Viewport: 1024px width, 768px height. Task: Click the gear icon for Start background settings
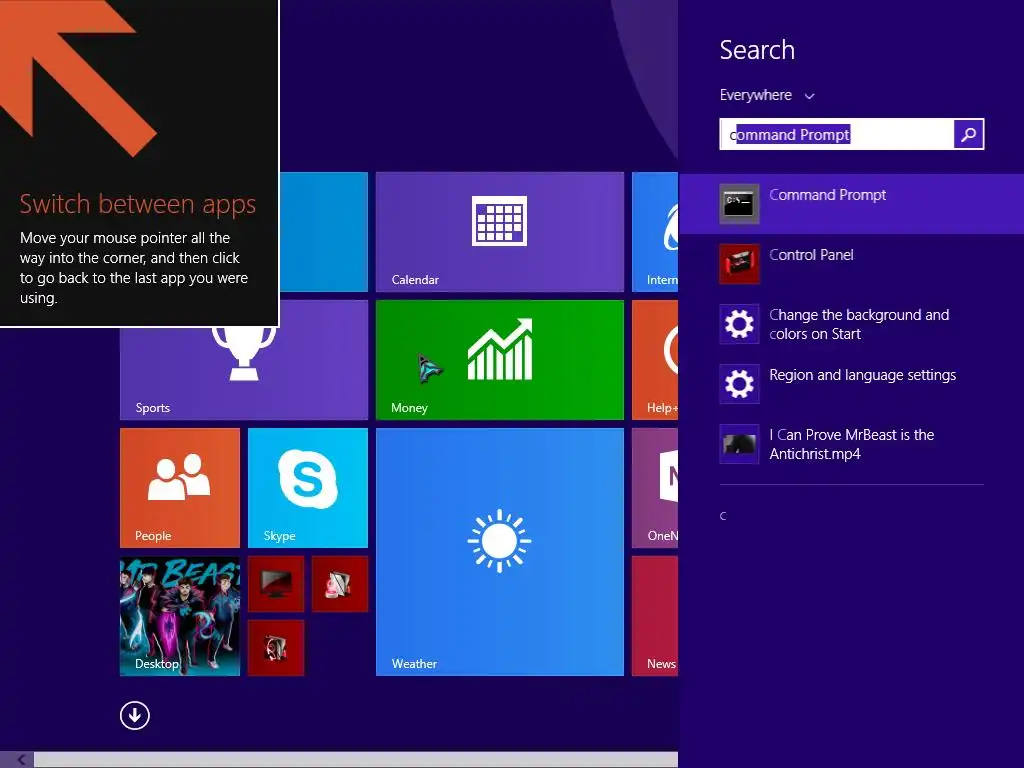coord(739,324)
